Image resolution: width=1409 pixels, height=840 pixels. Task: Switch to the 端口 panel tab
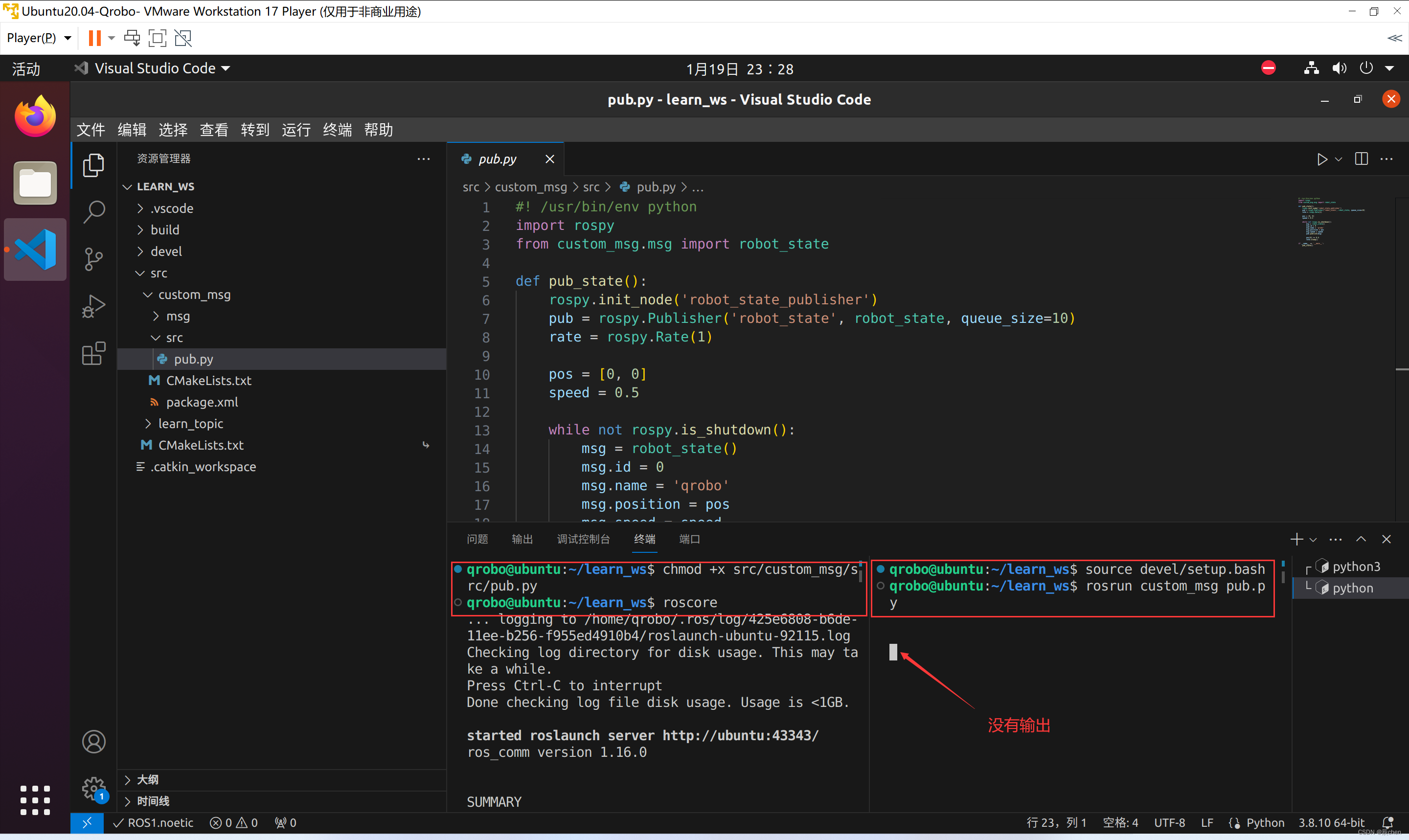pyautogui.click(x=689, y=540)
